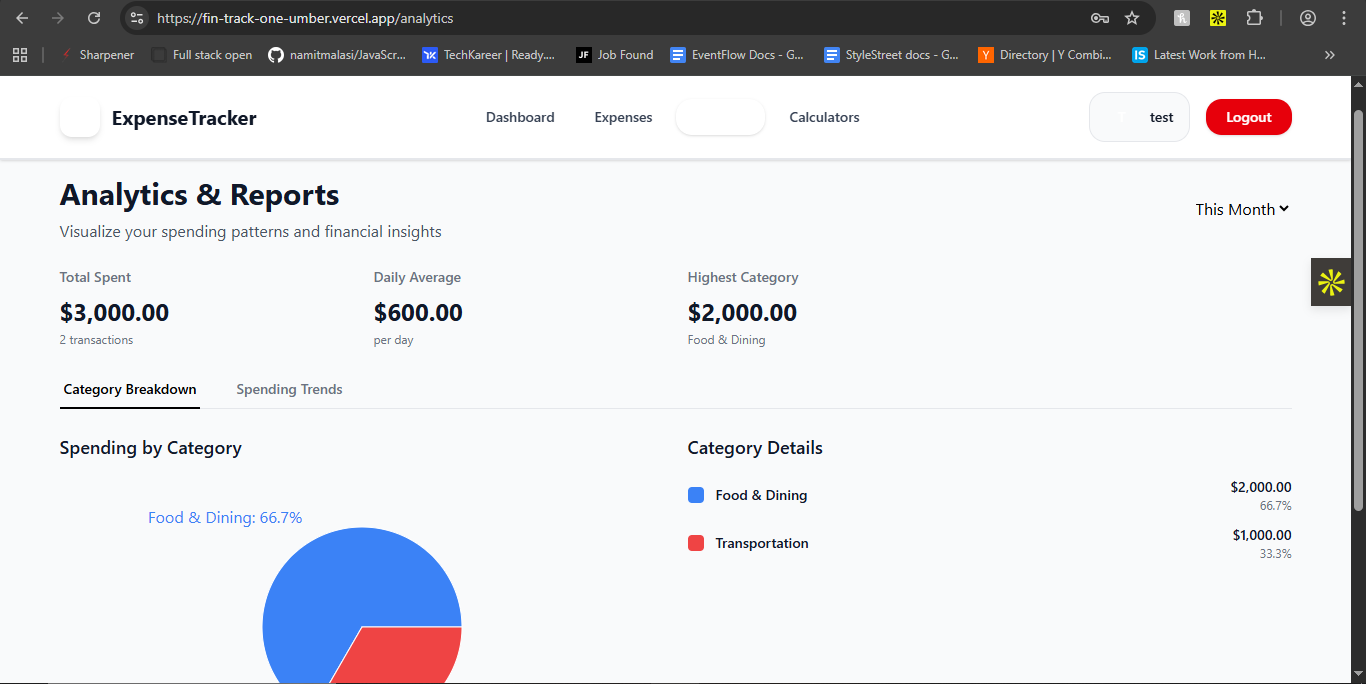
Task: Go to the Dashboard nav item
Action: pos(520,117)
